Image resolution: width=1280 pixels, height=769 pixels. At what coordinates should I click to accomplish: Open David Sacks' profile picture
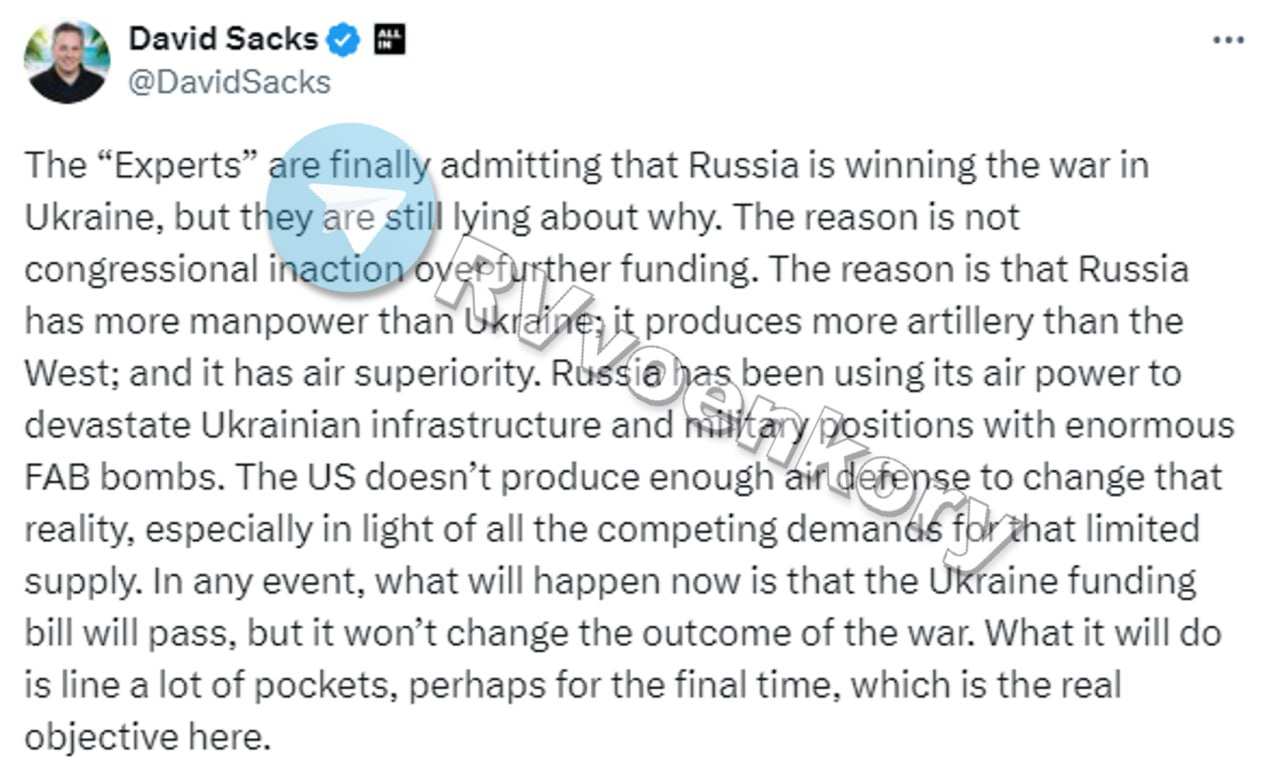point(66,61)
